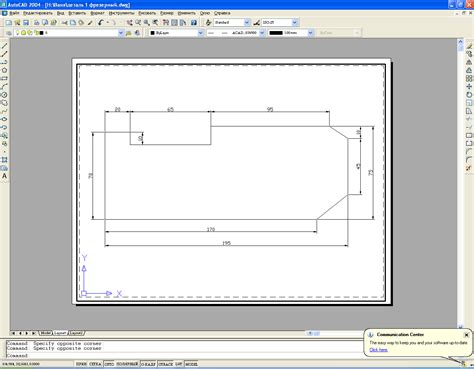Toggle СЕТКА (grid) in status bar
Image resolution: width=474 pixels, height=369 pixels.
(x=95, y=364)
